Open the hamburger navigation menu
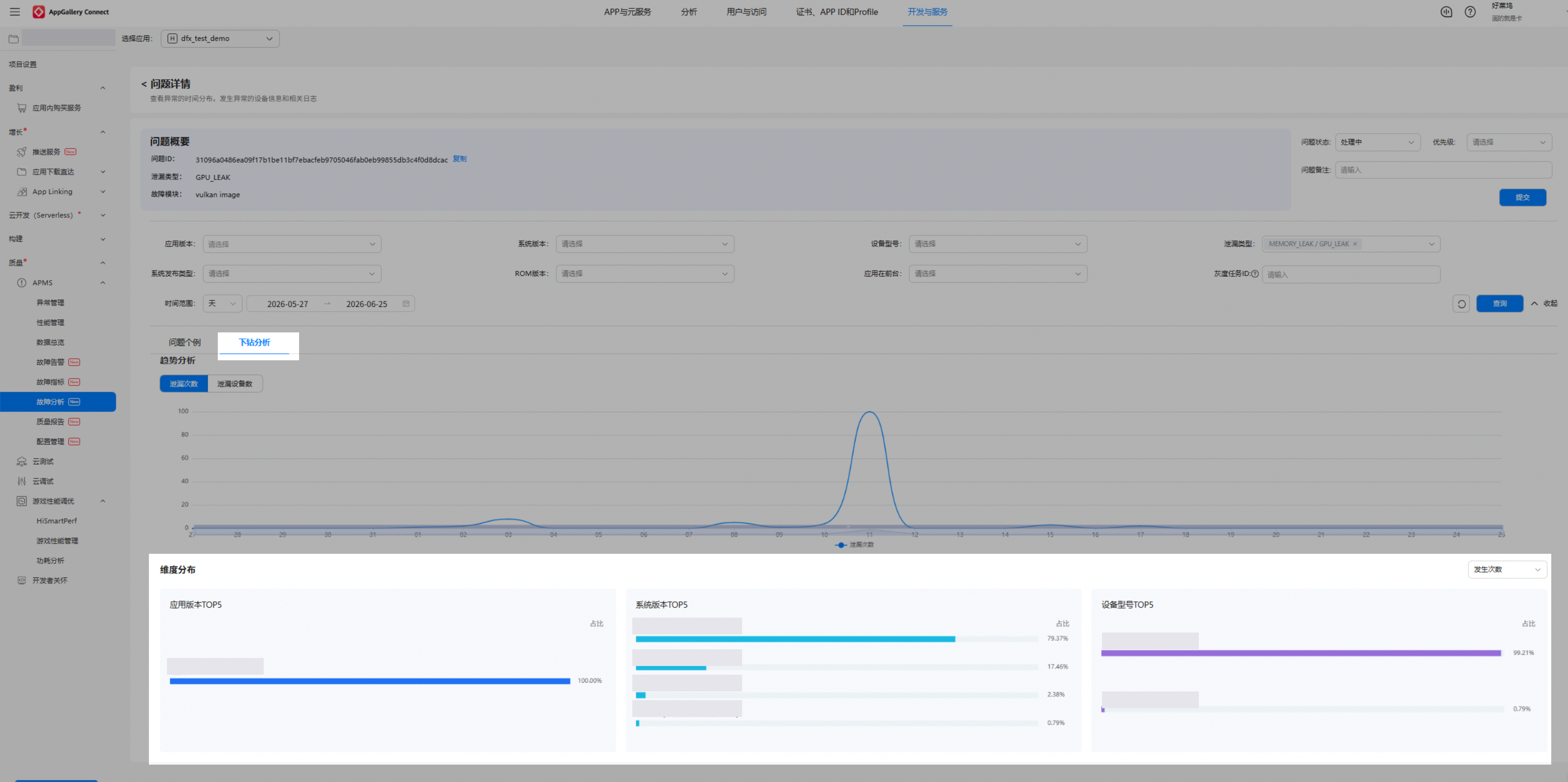This screenshot has height=782, width=1568. pyautogui.click(x=15, y=11)
